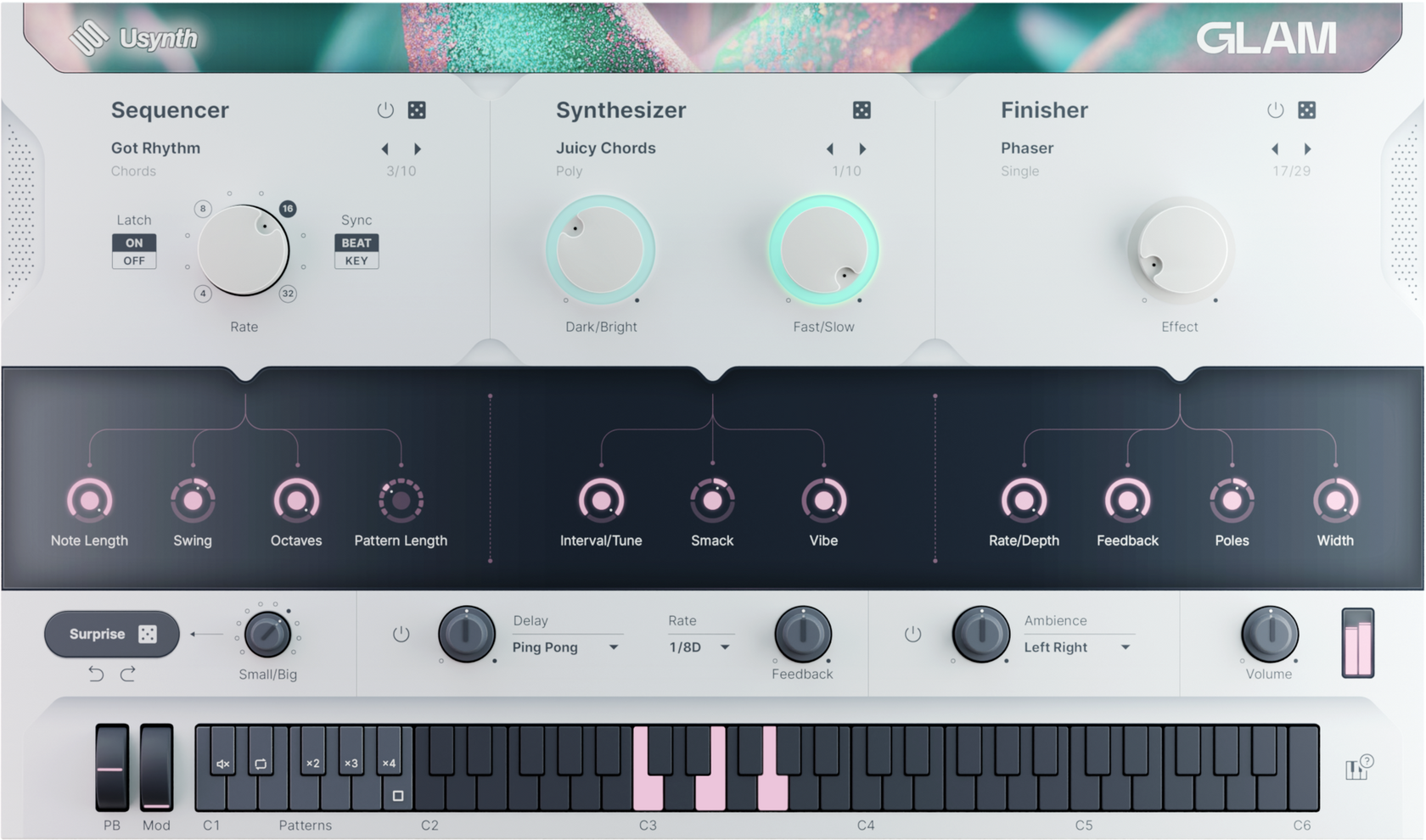Open the delay Rate dropdown showing 1/8D

[698, 647]
